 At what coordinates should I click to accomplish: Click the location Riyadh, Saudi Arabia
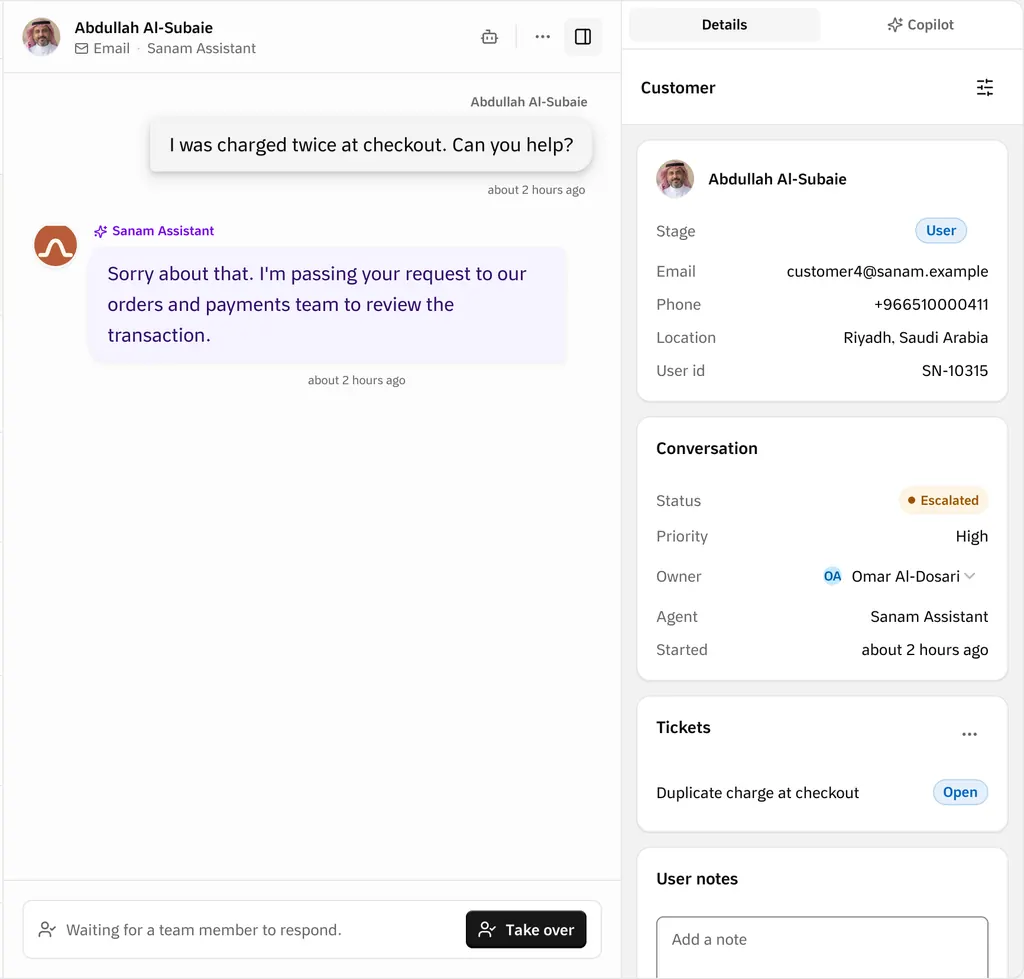(916, 338)
